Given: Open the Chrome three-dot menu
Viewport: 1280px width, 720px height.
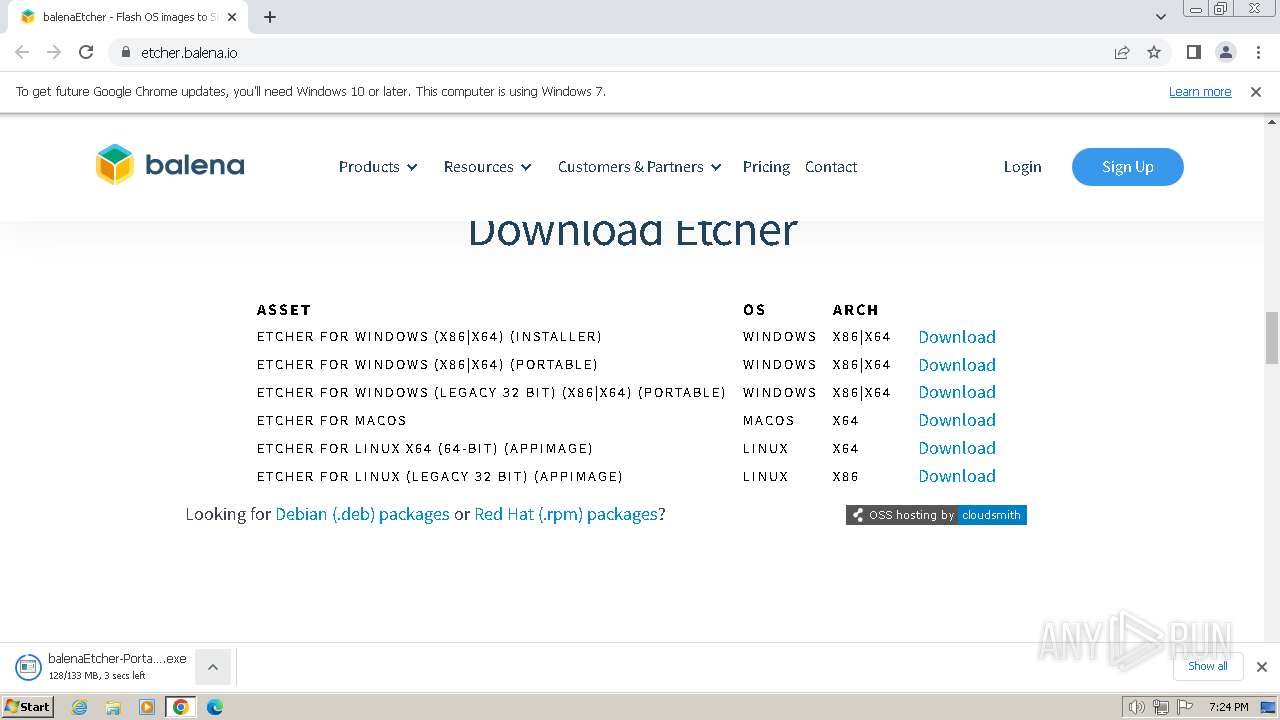Looking at the screenshot, I should pyautogui.click(x=1257, y=52).
